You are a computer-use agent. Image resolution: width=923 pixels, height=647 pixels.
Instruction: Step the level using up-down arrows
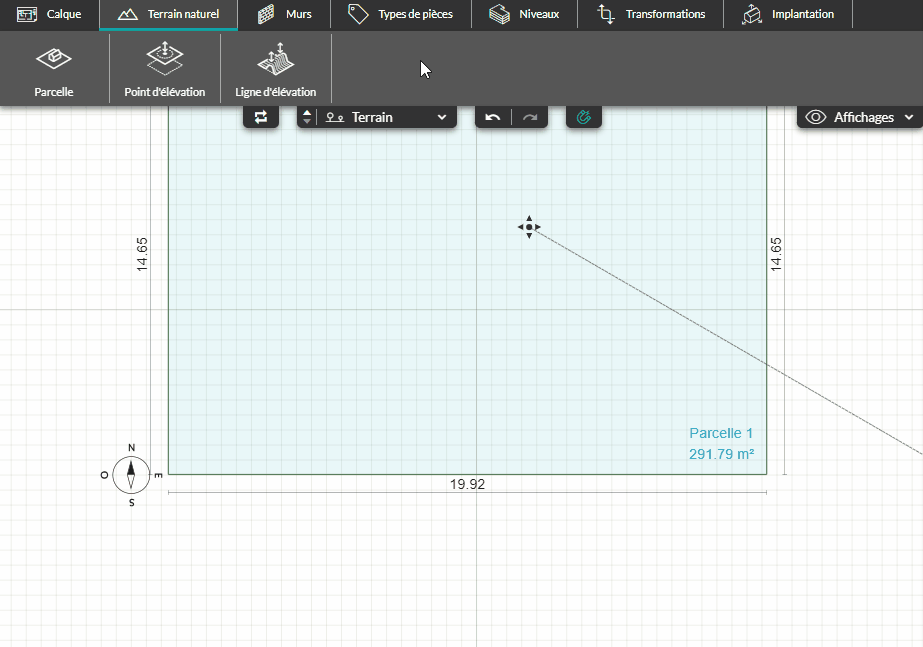click(x=307, y=117)
